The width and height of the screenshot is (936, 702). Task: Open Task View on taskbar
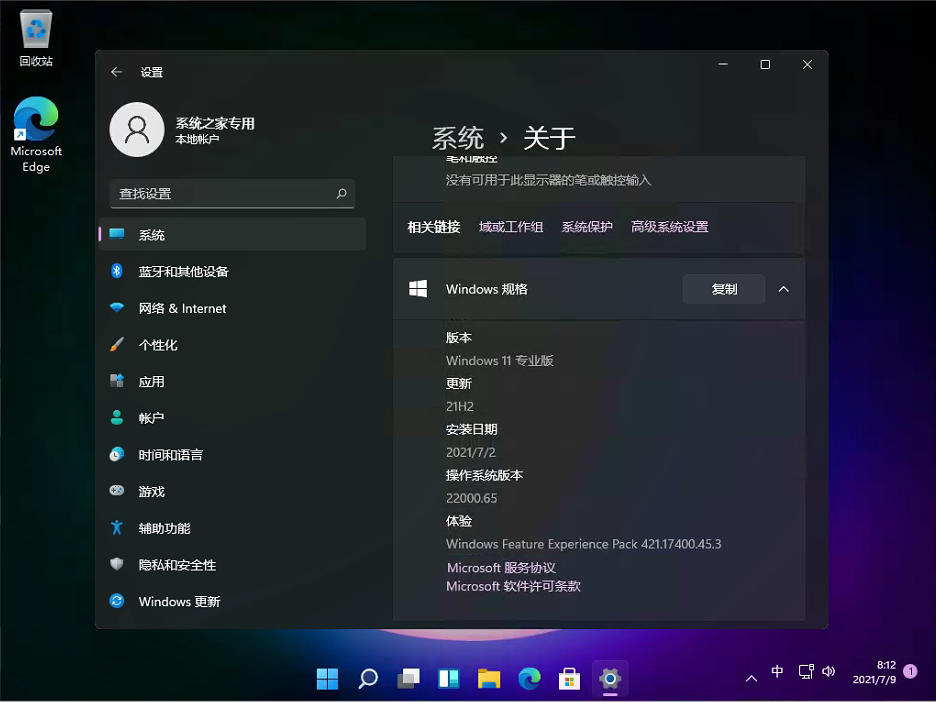coord(408,679)
